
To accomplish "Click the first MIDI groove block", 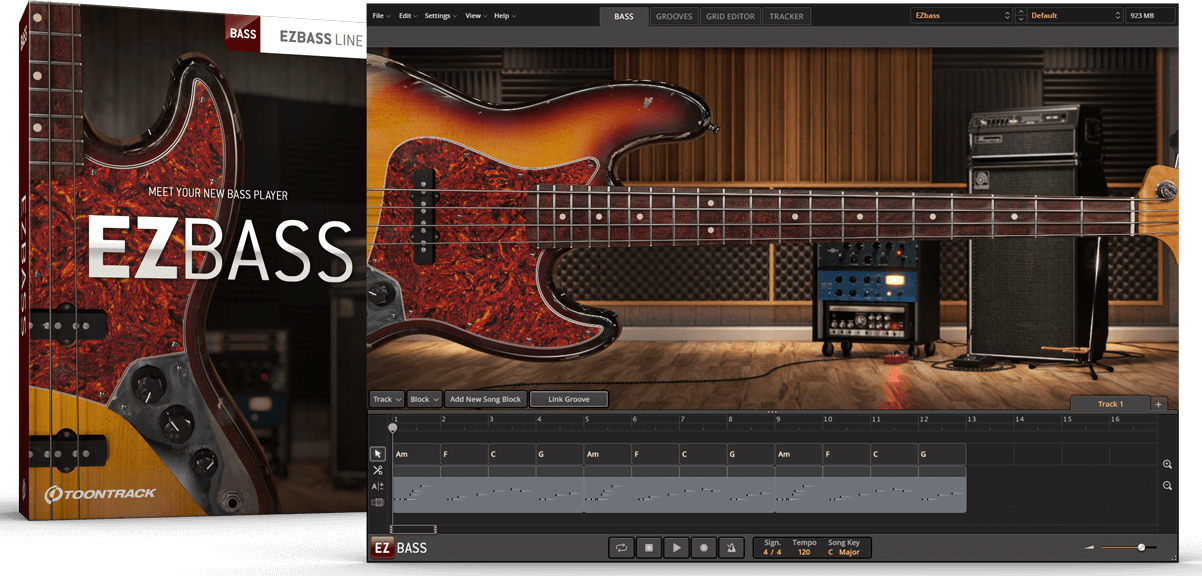I will point(488,490).
